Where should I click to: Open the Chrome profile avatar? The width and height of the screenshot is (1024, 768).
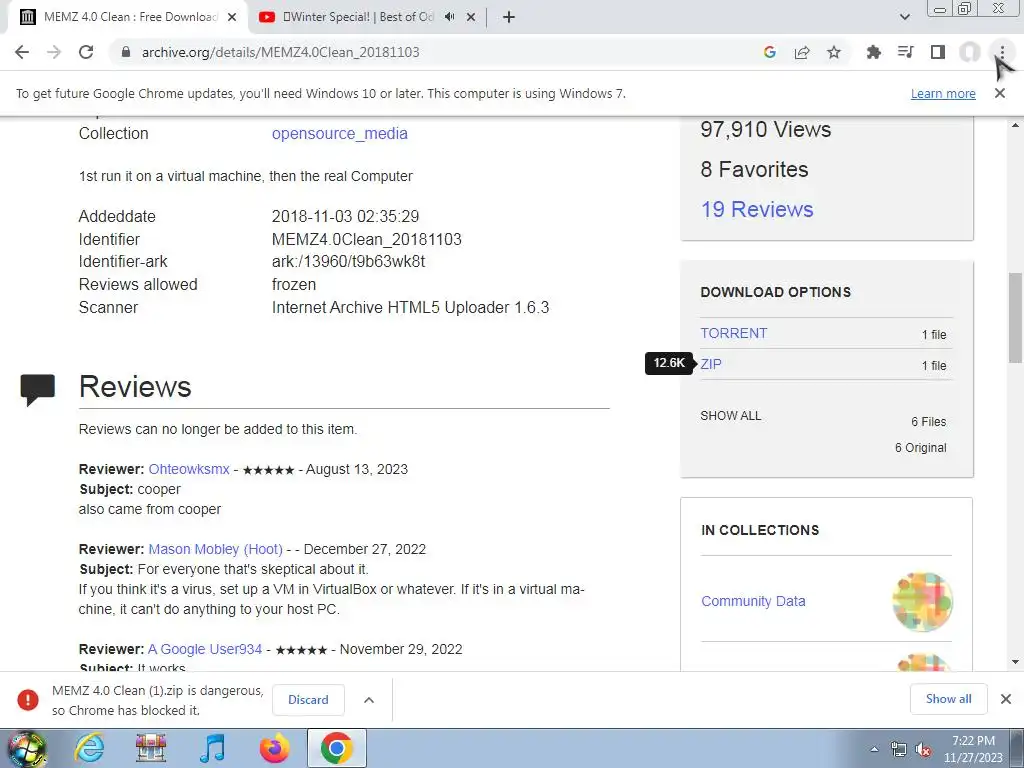(970, 52)
